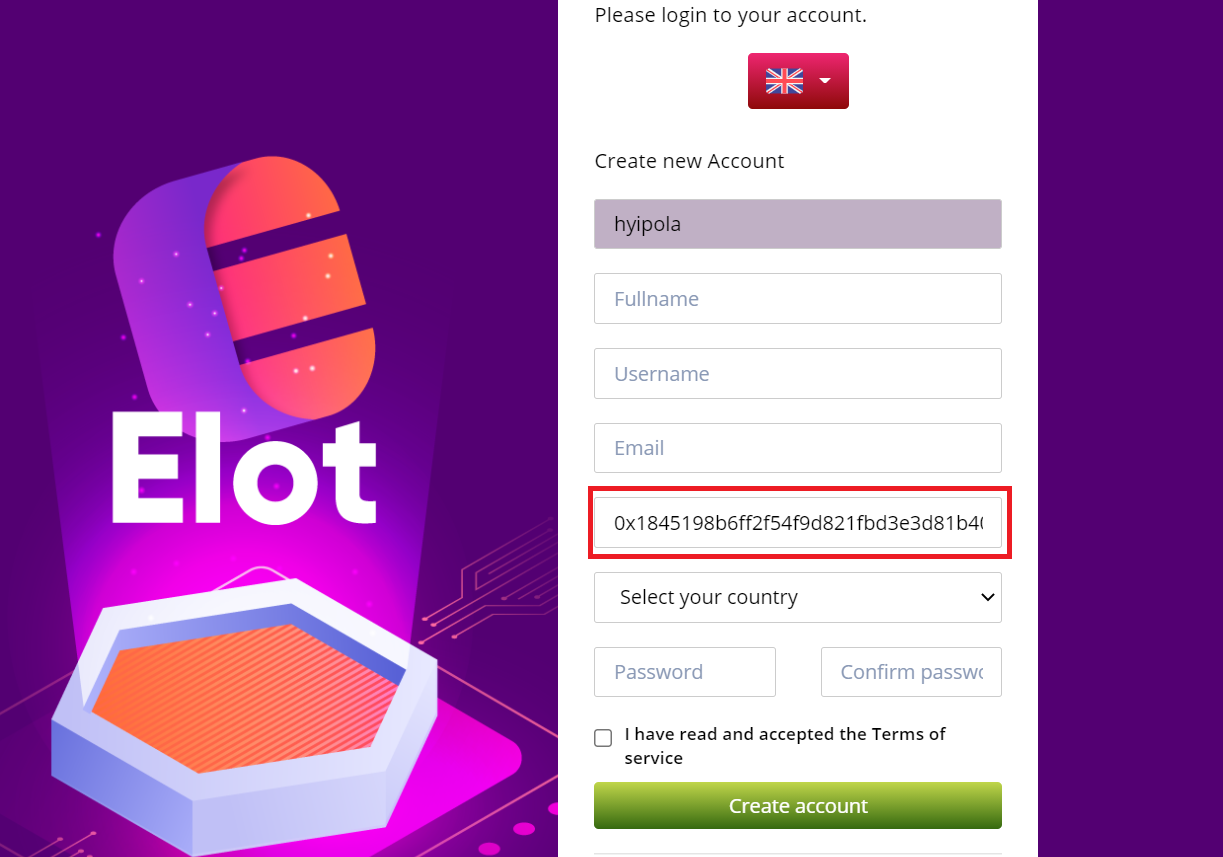Click the UK flag language icon
This screenshot has height=857, width=1223.
pos(784,81)
